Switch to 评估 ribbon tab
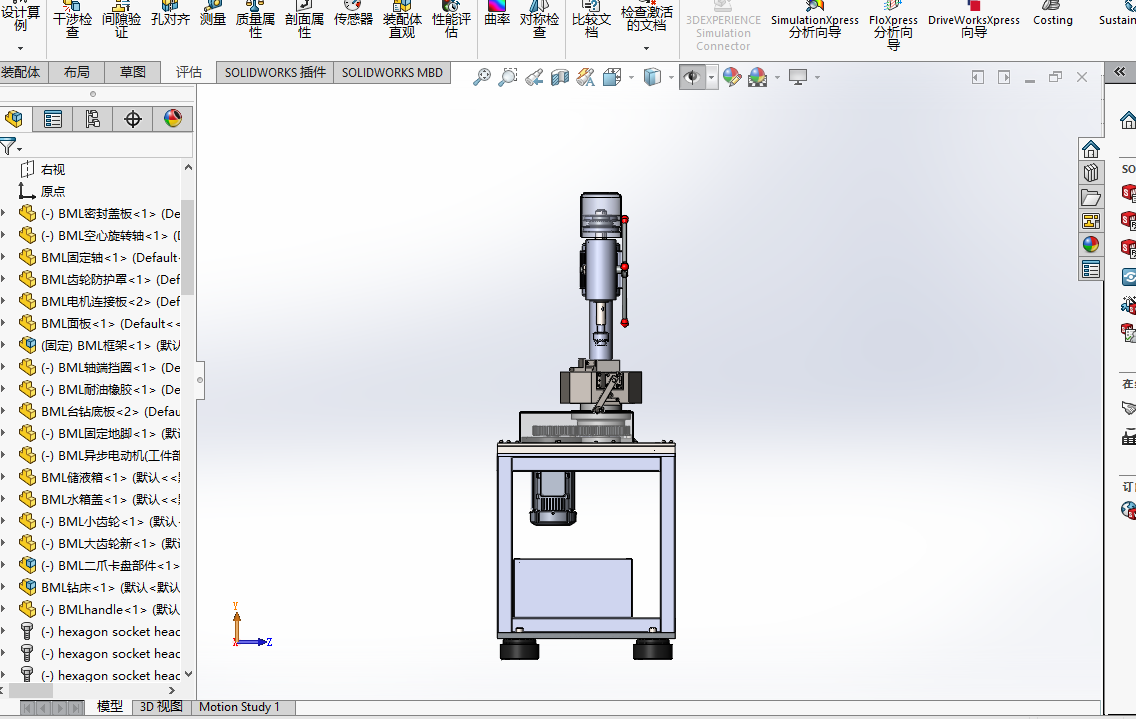The width and height of the screenshot is (1136, 719). [x=188, y=72]
